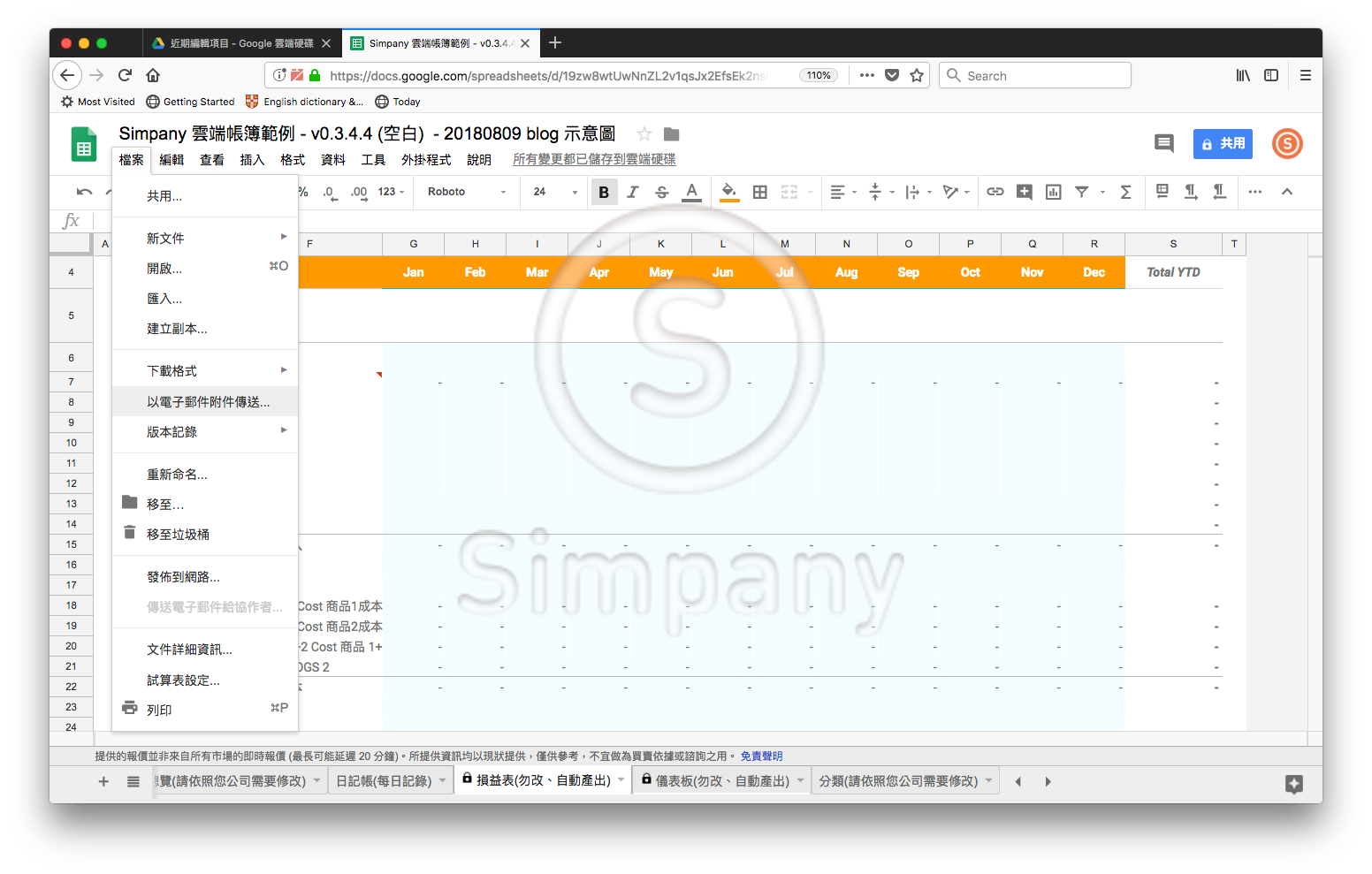Viewport: 1372px width, 874px height.
Task: Toggle strikethrough formatting
Action: pos(662,193)
